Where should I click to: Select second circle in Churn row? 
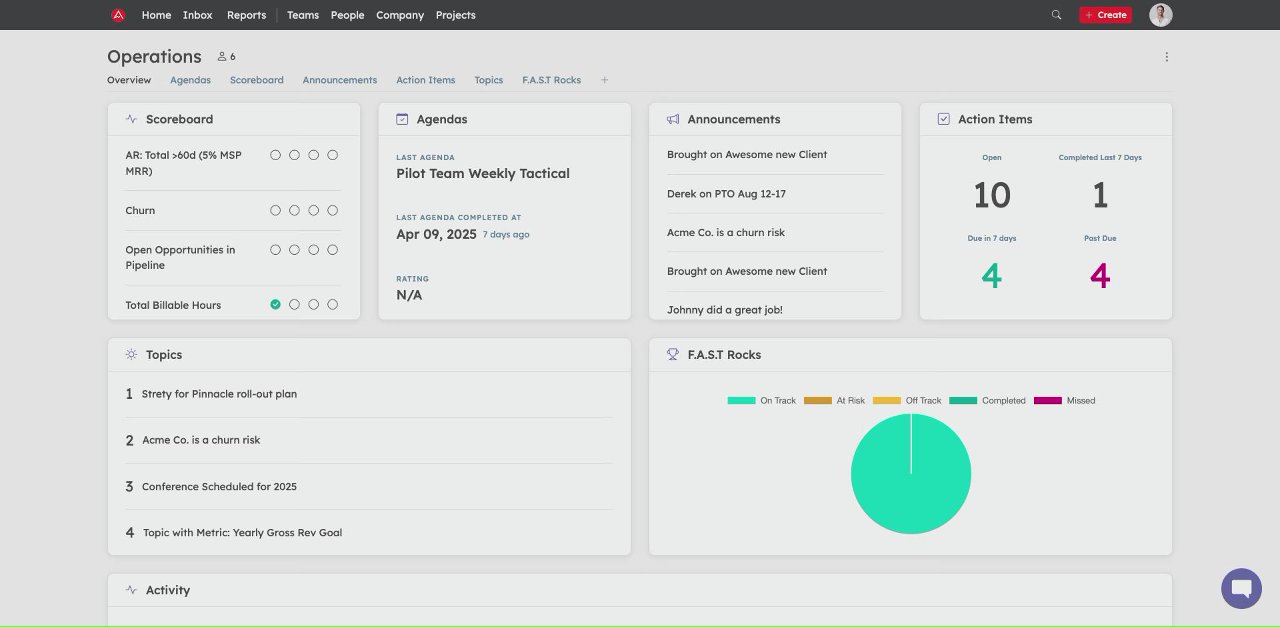point(294,211)
